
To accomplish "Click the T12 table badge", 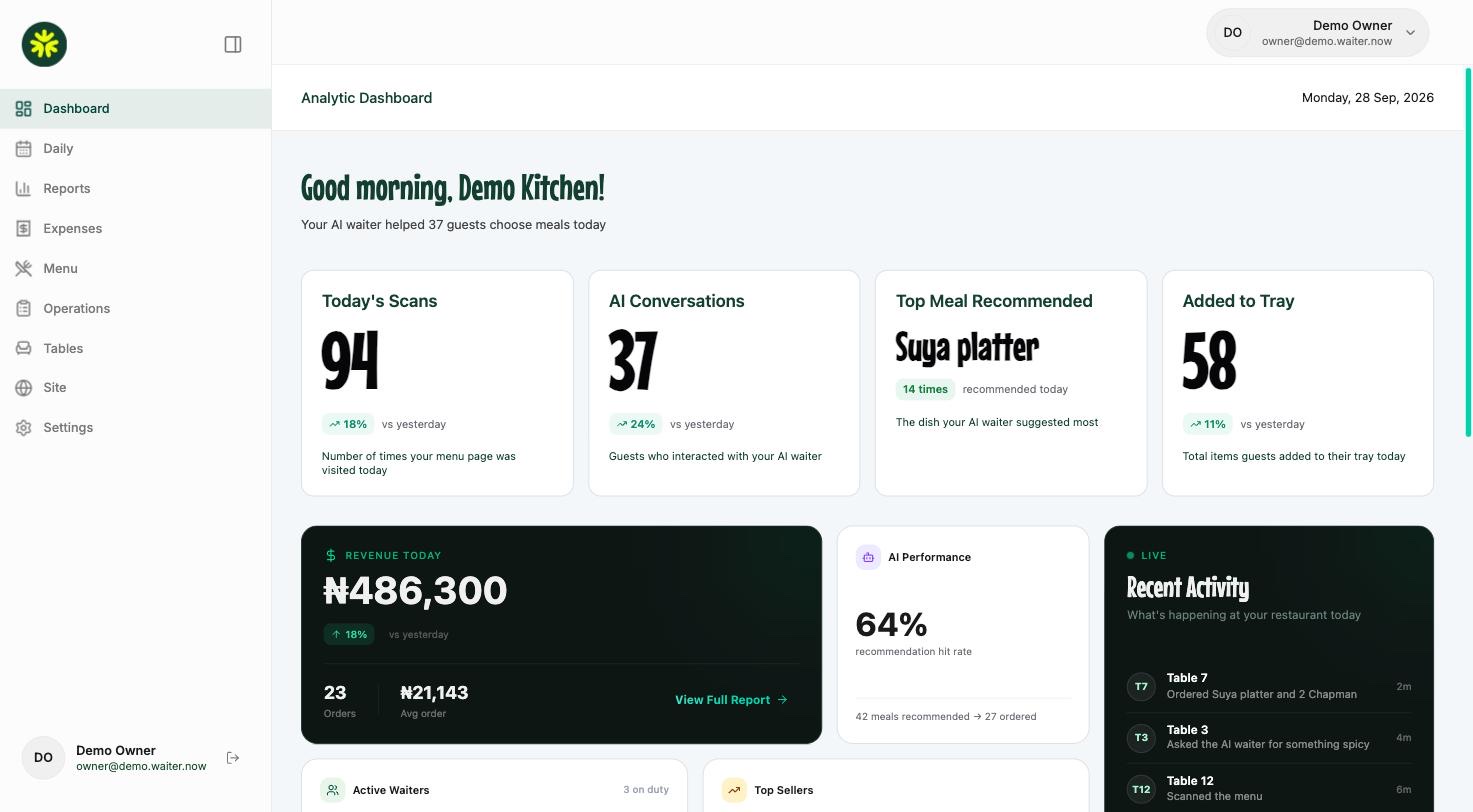I will (x=1141, y=789).
